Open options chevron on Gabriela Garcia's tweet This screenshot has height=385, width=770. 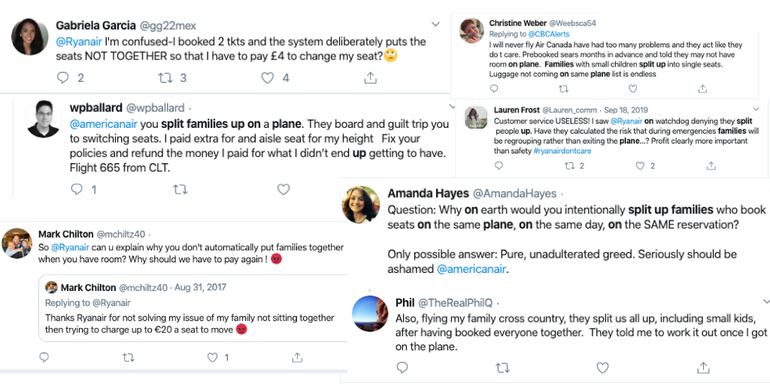pyautogui.click(x=435, y=24)
